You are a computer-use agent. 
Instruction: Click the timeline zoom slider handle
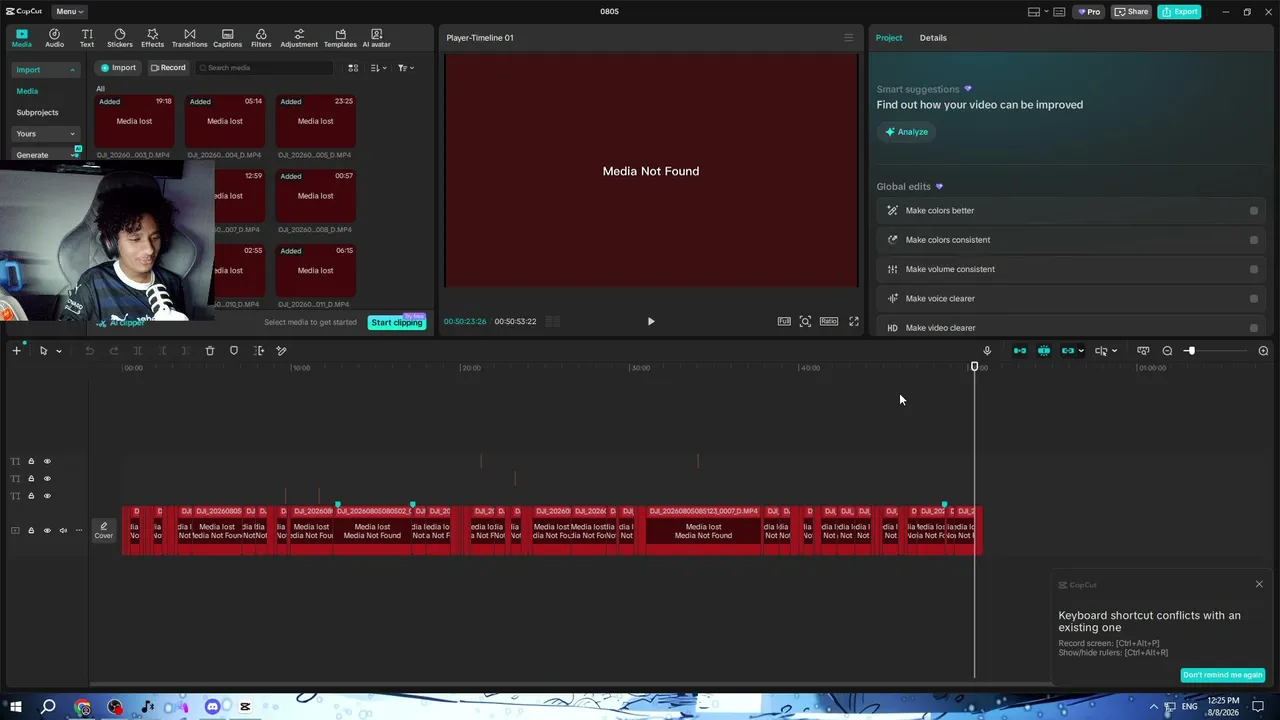(x=1190, y=351)
